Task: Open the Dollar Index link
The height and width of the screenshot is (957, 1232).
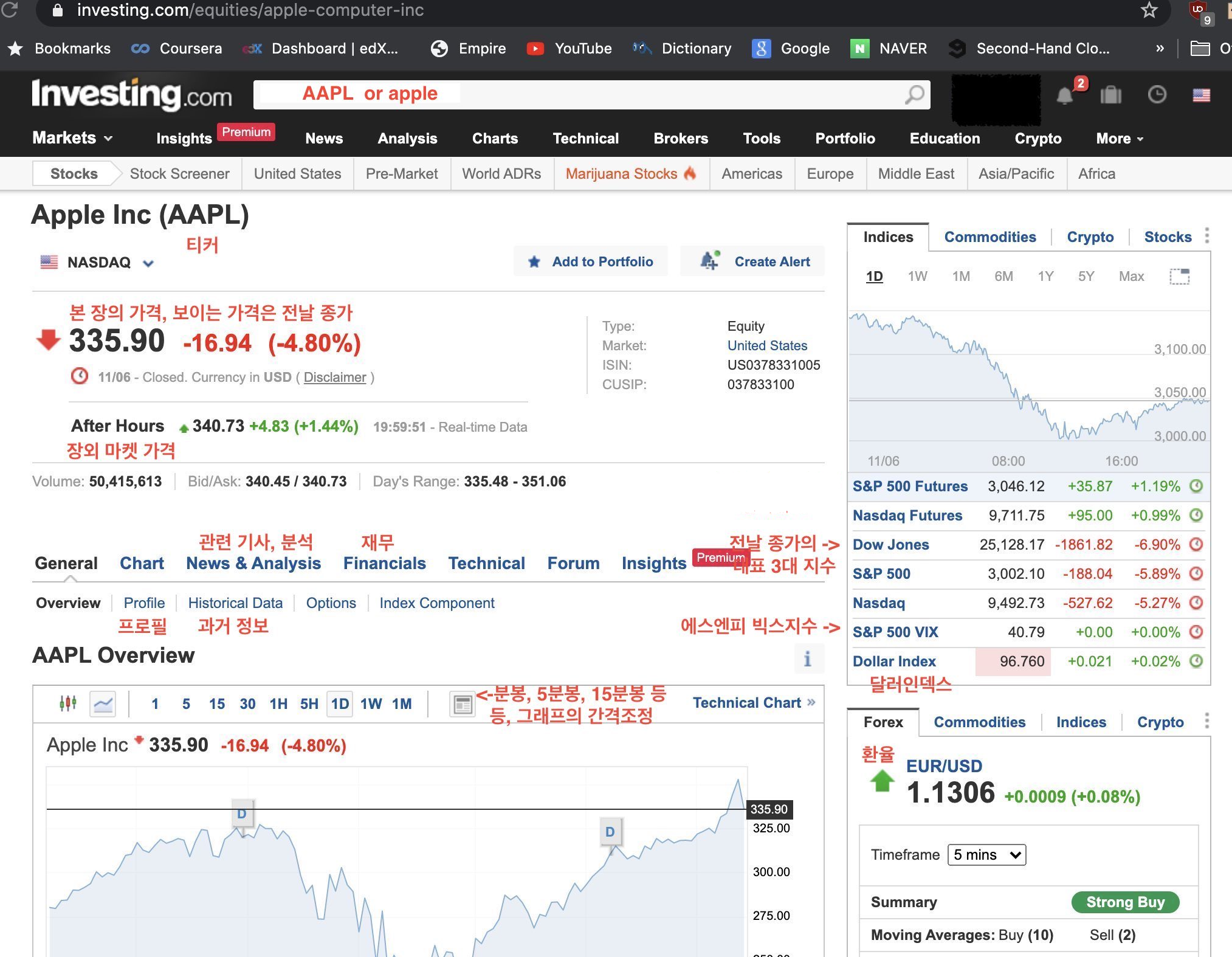Action: pyautogui.click(x=894, y=661)
